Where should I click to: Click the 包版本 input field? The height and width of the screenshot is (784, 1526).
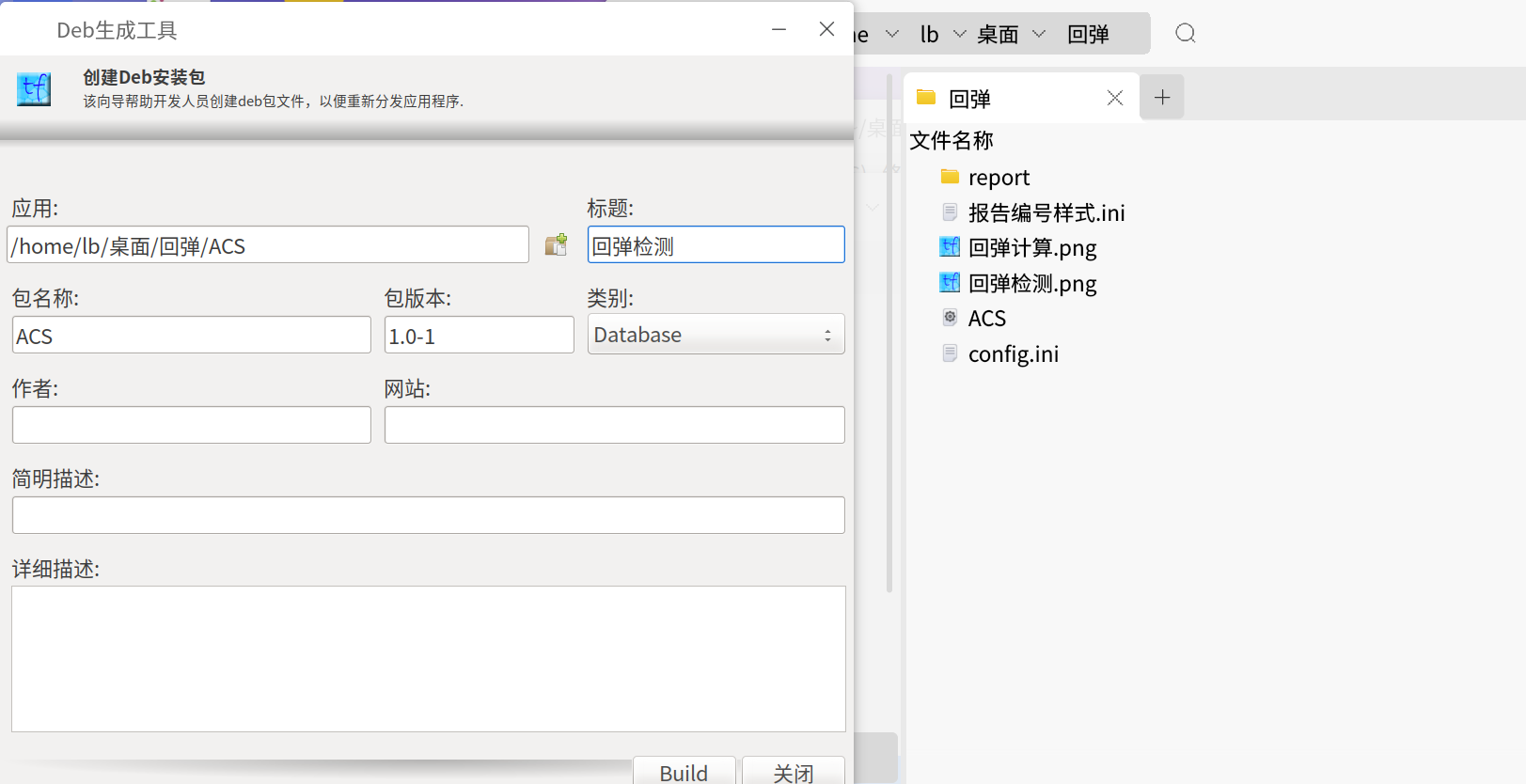pos(480,335)
